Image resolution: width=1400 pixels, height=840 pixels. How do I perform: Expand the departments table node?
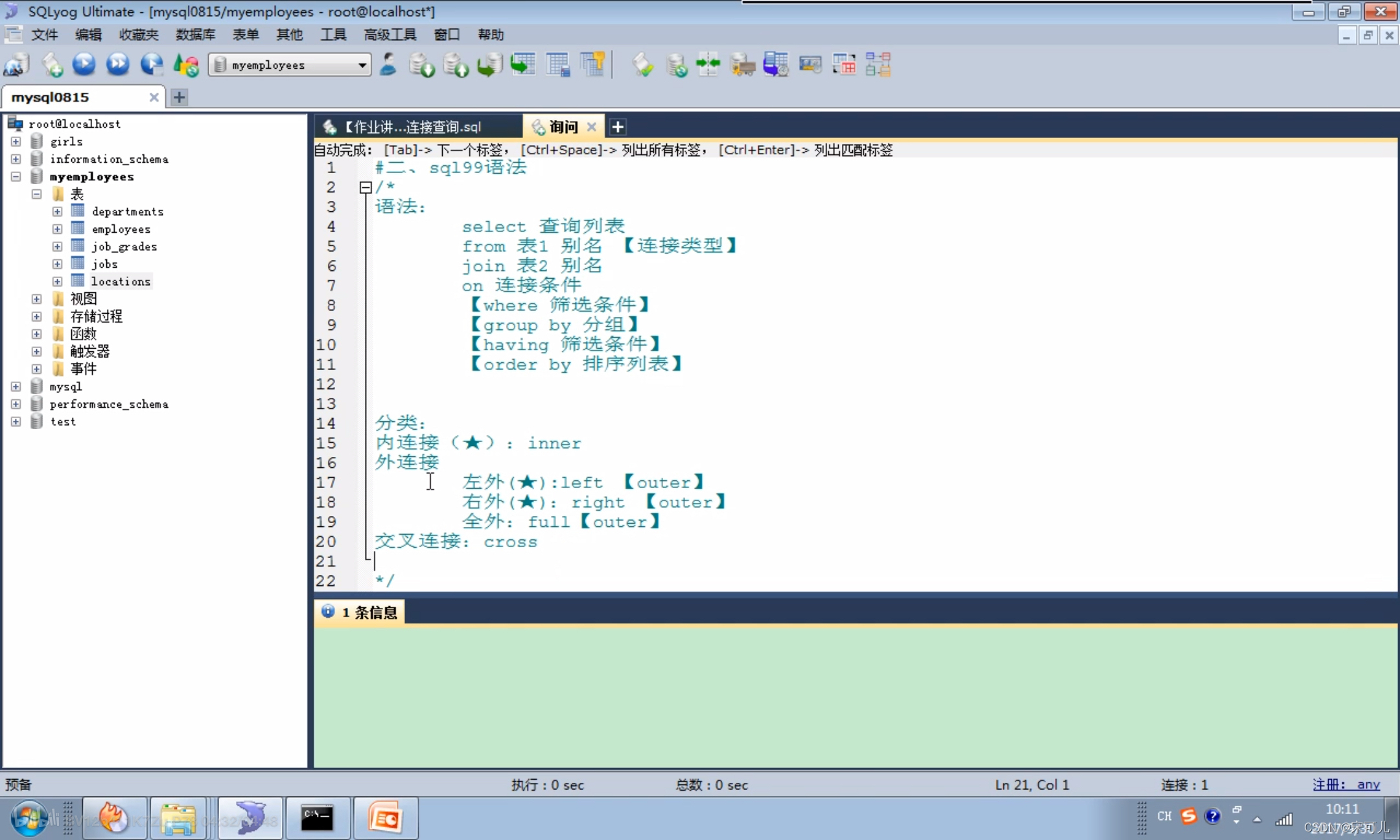coord(57,211)
